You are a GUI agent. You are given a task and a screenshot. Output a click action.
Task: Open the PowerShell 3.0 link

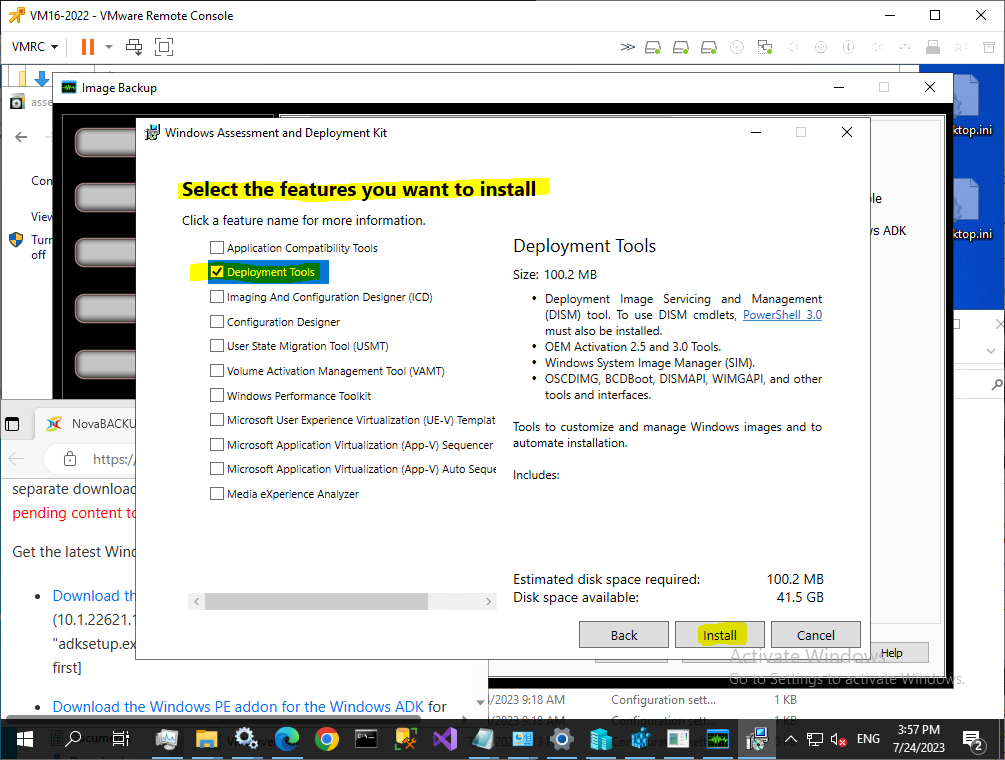pyautogui.click(x=782, y=315)
